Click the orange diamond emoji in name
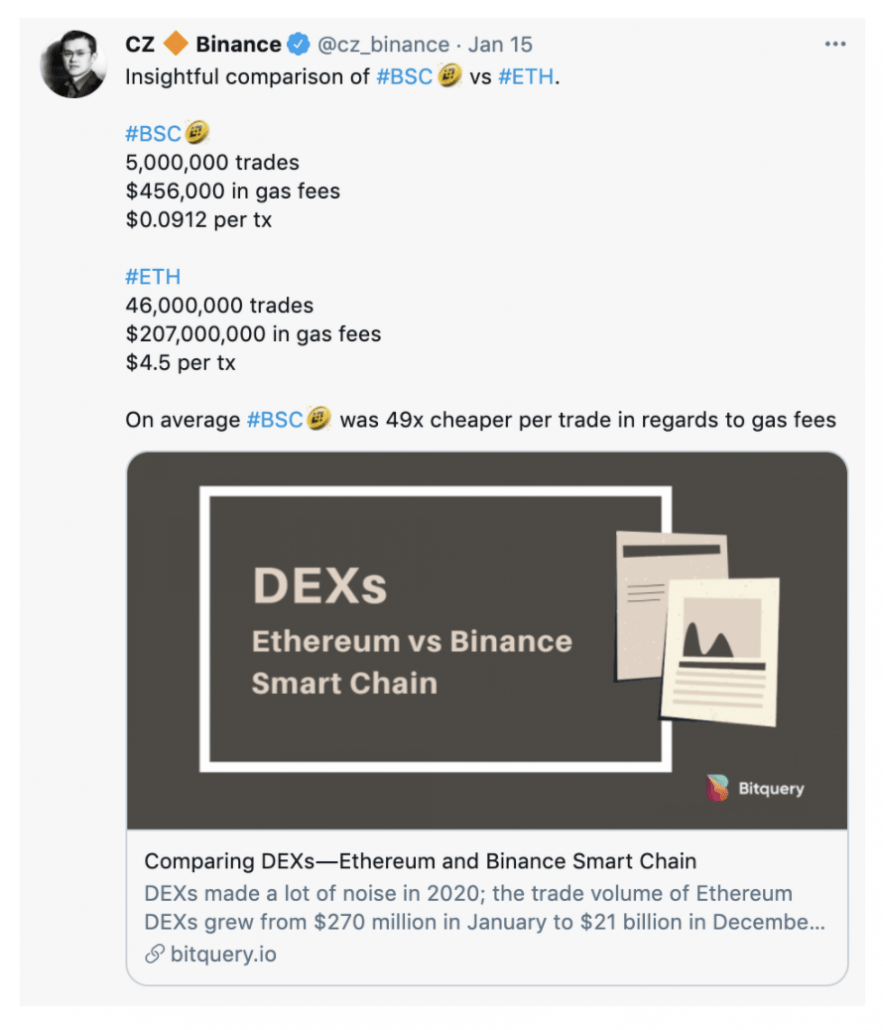Viewport: 883px width, 1030px height. point(175,44)
